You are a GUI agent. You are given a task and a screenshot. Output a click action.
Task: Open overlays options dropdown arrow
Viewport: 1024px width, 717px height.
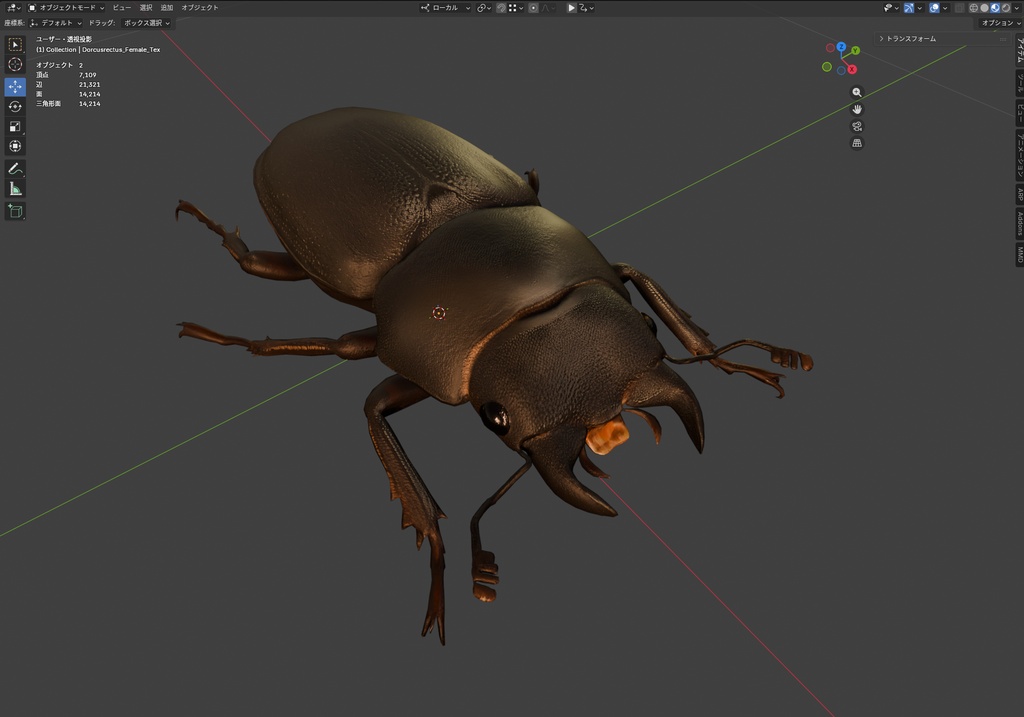click(945, 8)
